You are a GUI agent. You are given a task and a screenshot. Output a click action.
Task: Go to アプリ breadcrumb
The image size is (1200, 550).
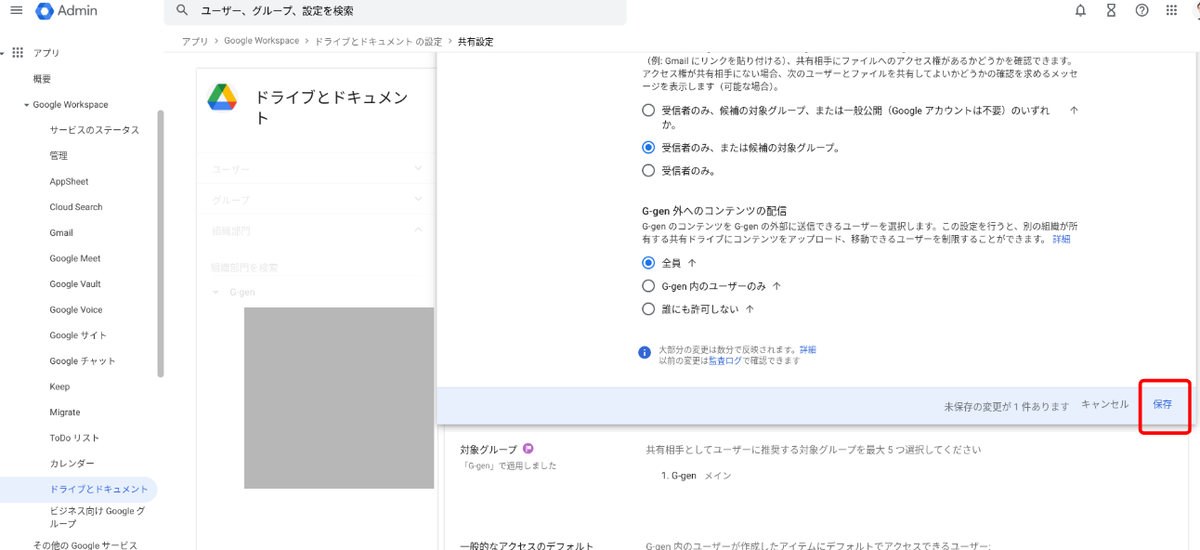pyautogui.click(x=194, y=42)
